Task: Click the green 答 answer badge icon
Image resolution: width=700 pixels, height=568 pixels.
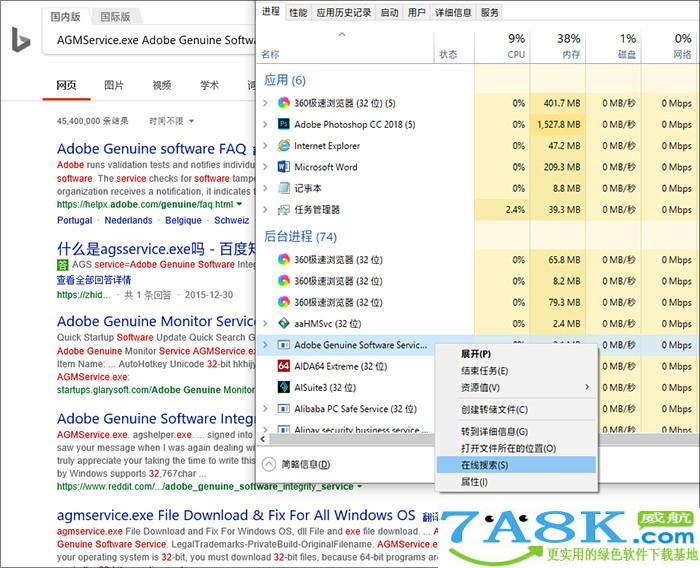Action: click(x=62, y=265)
